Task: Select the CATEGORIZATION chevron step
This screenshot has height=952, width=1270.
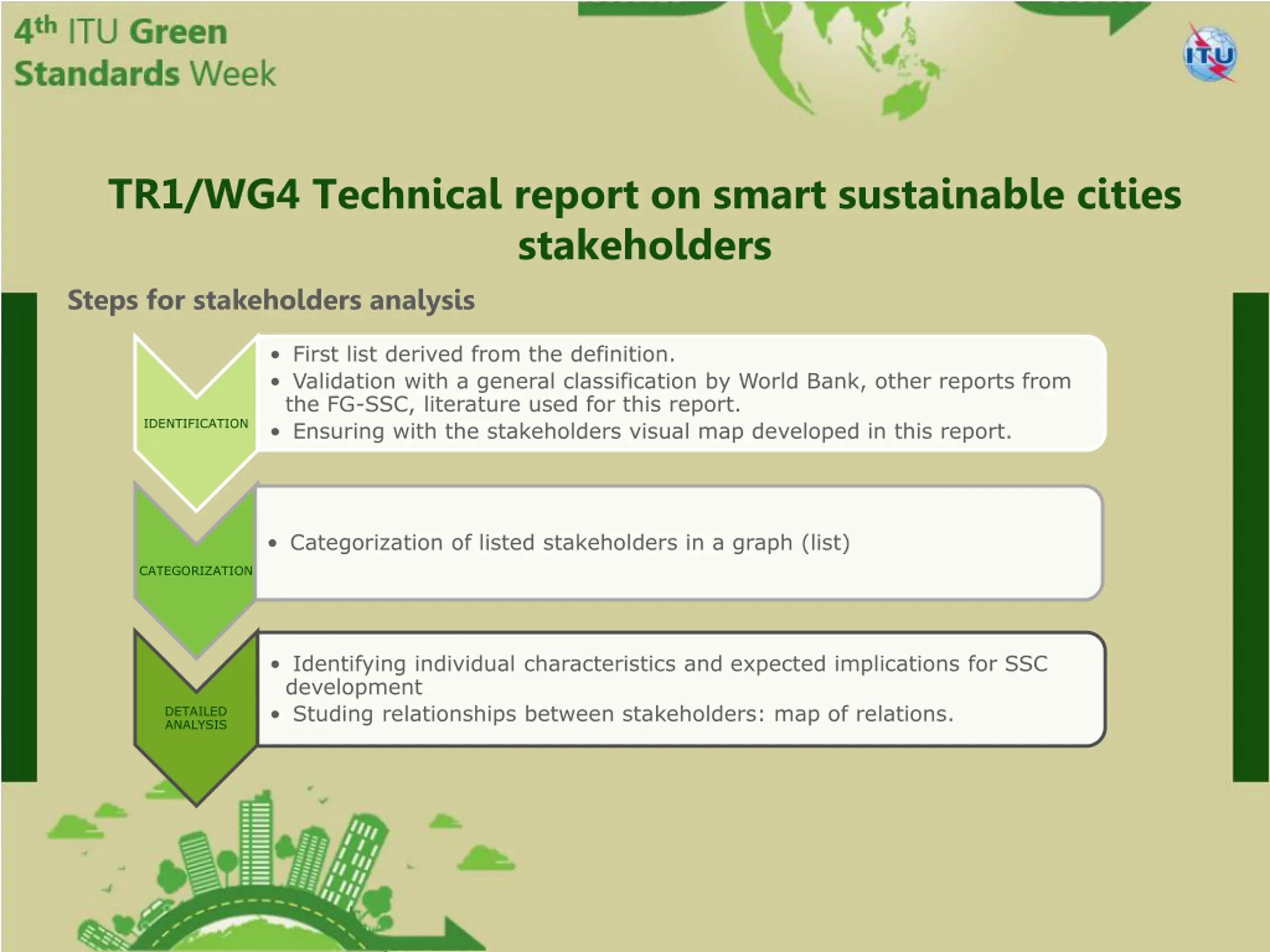Action: [x=196, y=570]
